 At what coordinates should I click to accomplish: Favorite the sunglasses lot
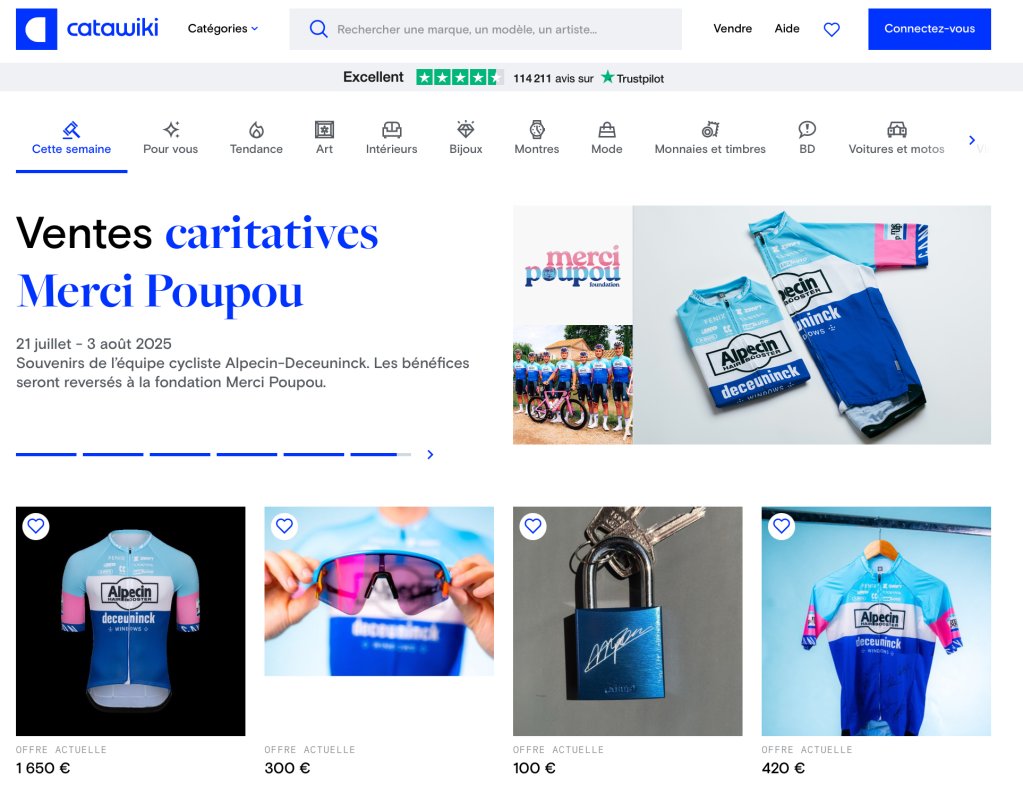point(284,526)
